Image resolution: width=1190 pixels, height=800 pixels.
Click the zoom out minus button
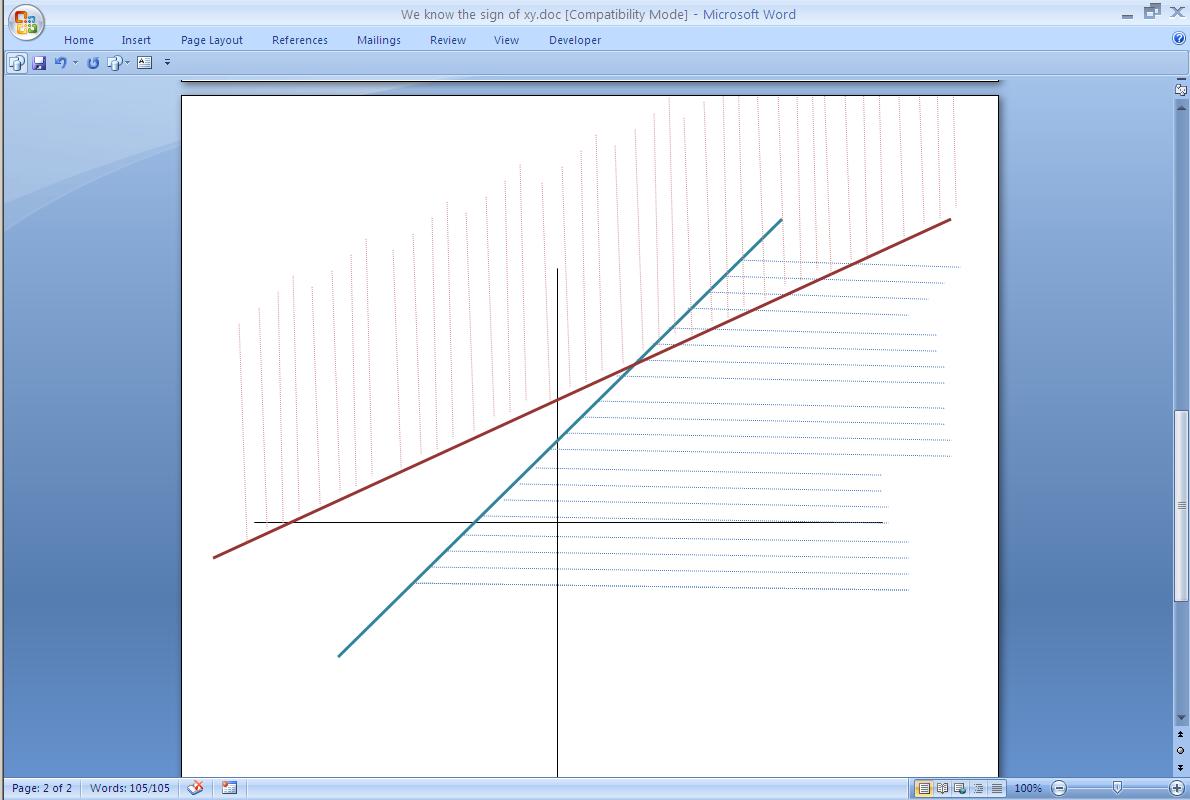tap(1059, 788)
